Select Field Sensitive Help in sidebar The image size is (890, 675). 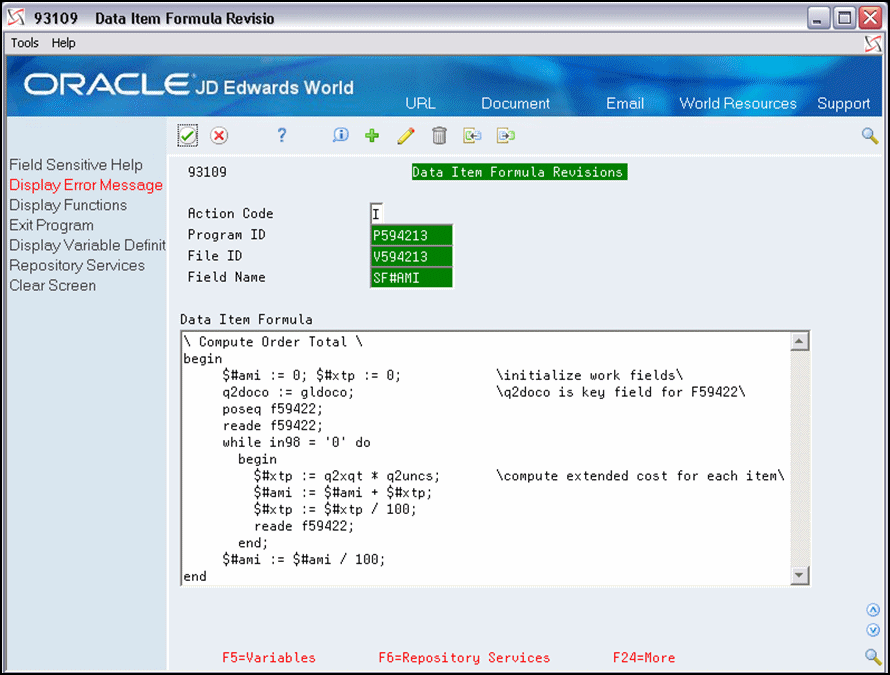point(76,165)
